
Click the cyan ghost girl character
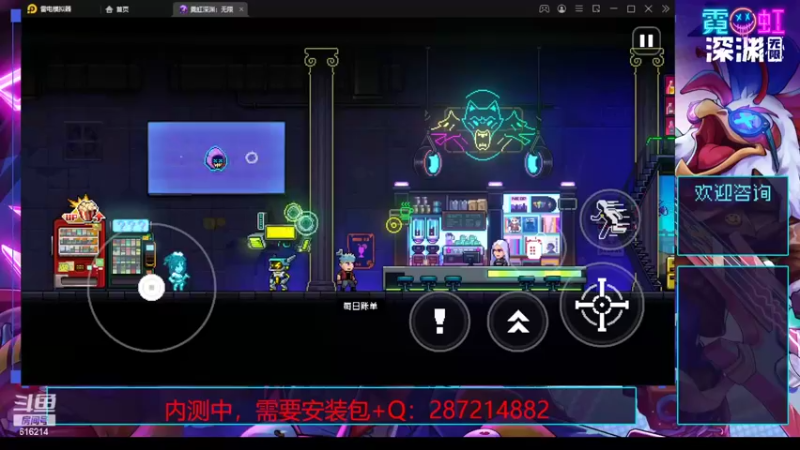pyautogui.click(x=177, y=271)
